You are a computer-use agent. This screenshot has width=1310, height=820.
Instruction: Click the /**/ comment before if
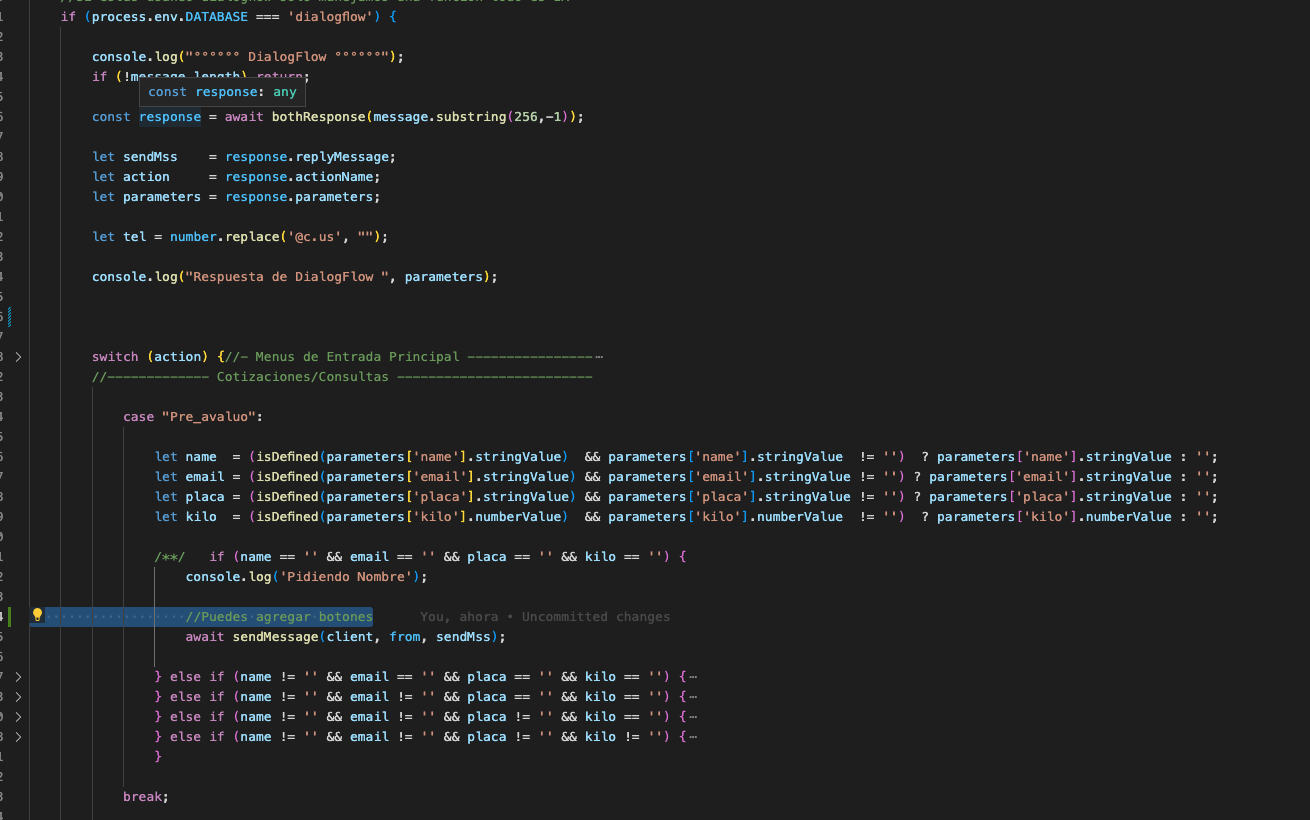point(170,557)
